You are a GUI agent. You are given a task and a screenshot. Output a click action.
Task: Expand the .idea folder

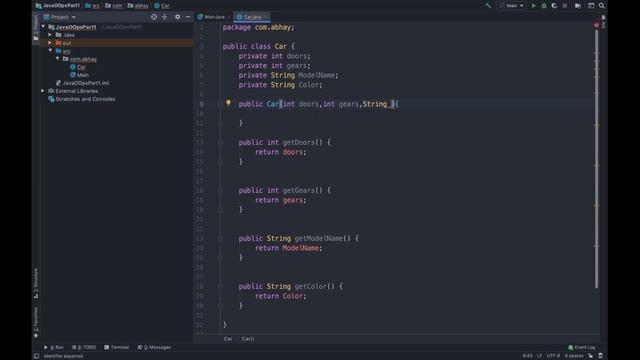(x=50, y=35)
